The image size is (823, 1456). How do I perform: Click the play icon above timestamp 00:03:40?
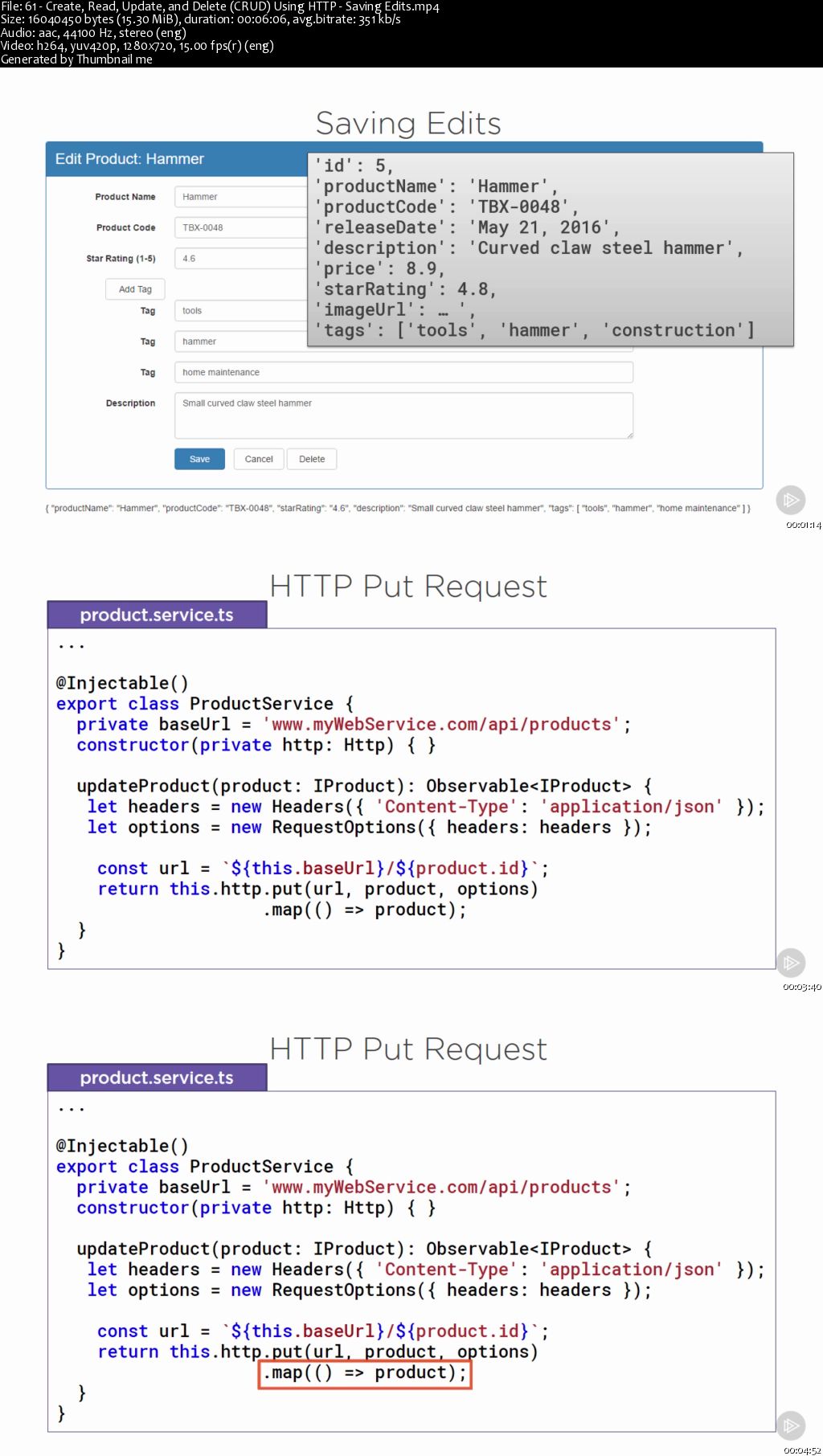coord(791,962)
